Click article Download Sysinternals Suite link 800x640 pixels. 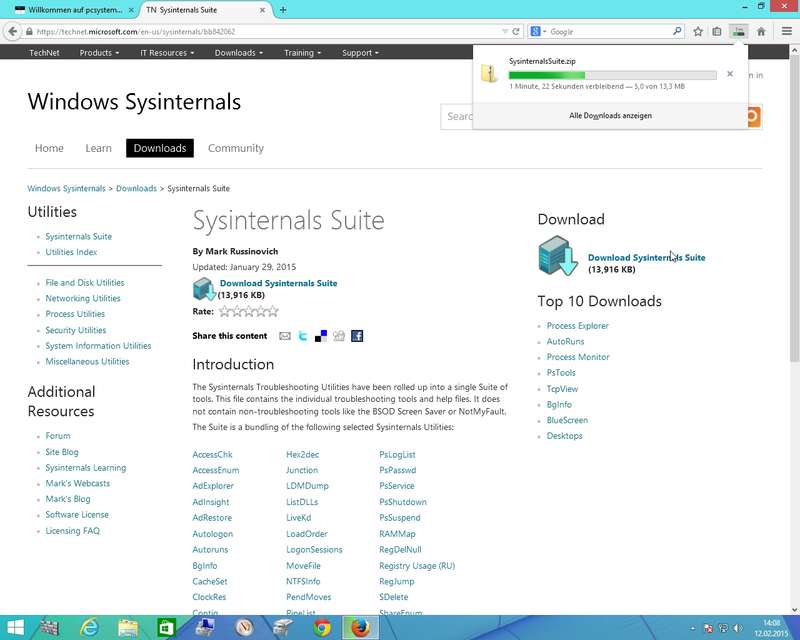[x=279, y=283]
